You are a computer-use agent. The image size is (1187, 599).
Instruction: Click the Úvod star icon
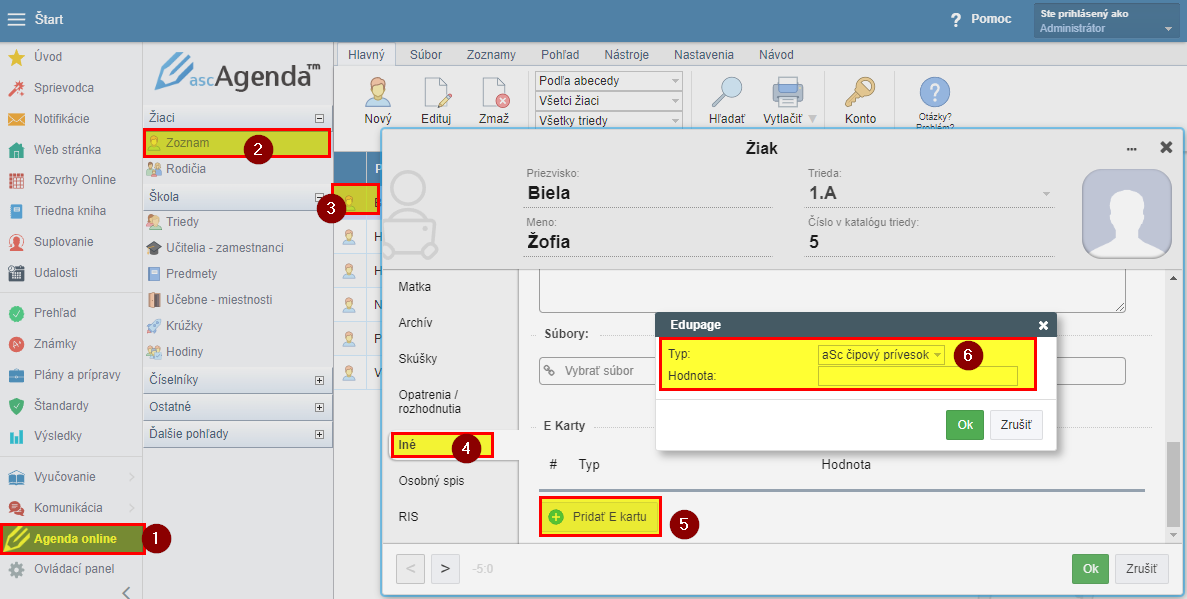point(16,57)
